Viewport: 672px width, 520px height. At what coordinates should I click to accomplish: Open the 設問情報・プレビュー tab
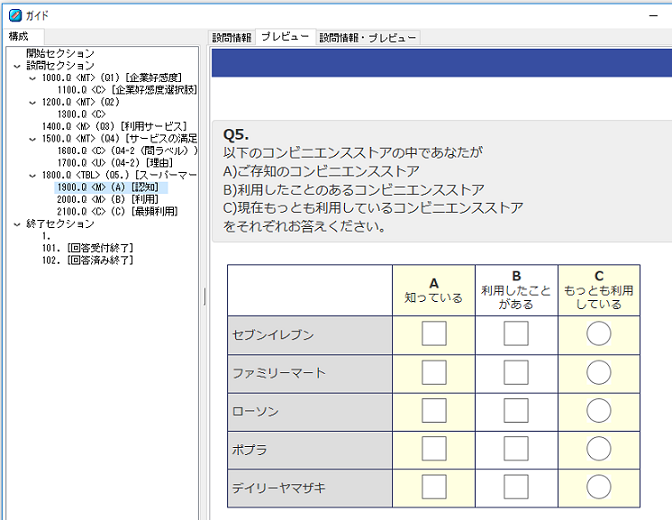click(368, 38)
